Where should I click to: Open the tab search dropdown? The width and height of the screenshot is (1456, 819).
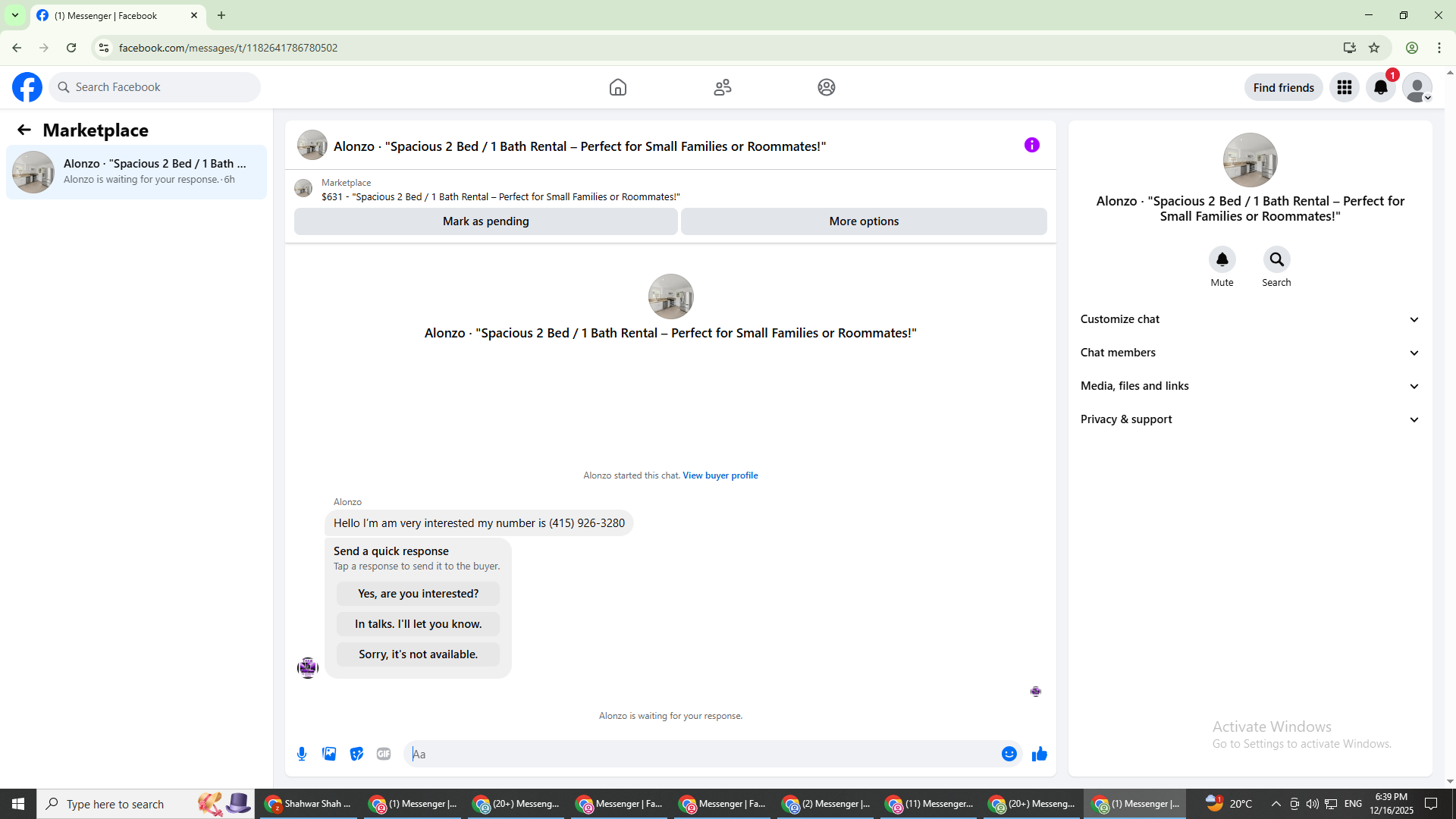(15, 15)
